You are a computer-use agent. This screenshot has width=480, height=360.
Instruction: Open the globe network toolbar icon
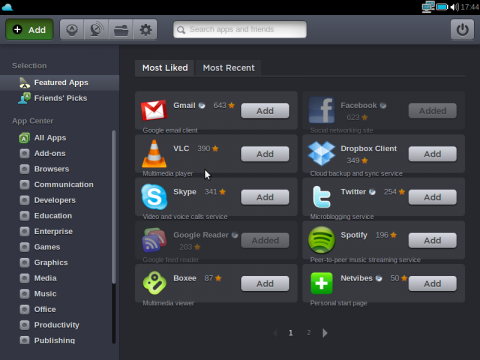click(96, 30)
